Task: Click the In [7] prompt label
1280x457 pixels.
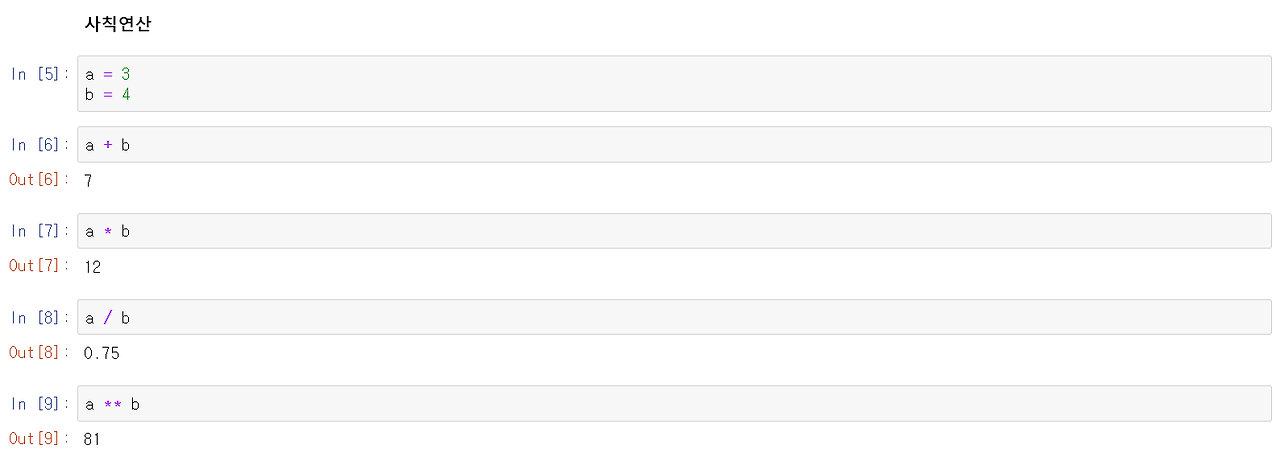Action: pyautogui.click(x=40, y=231)
